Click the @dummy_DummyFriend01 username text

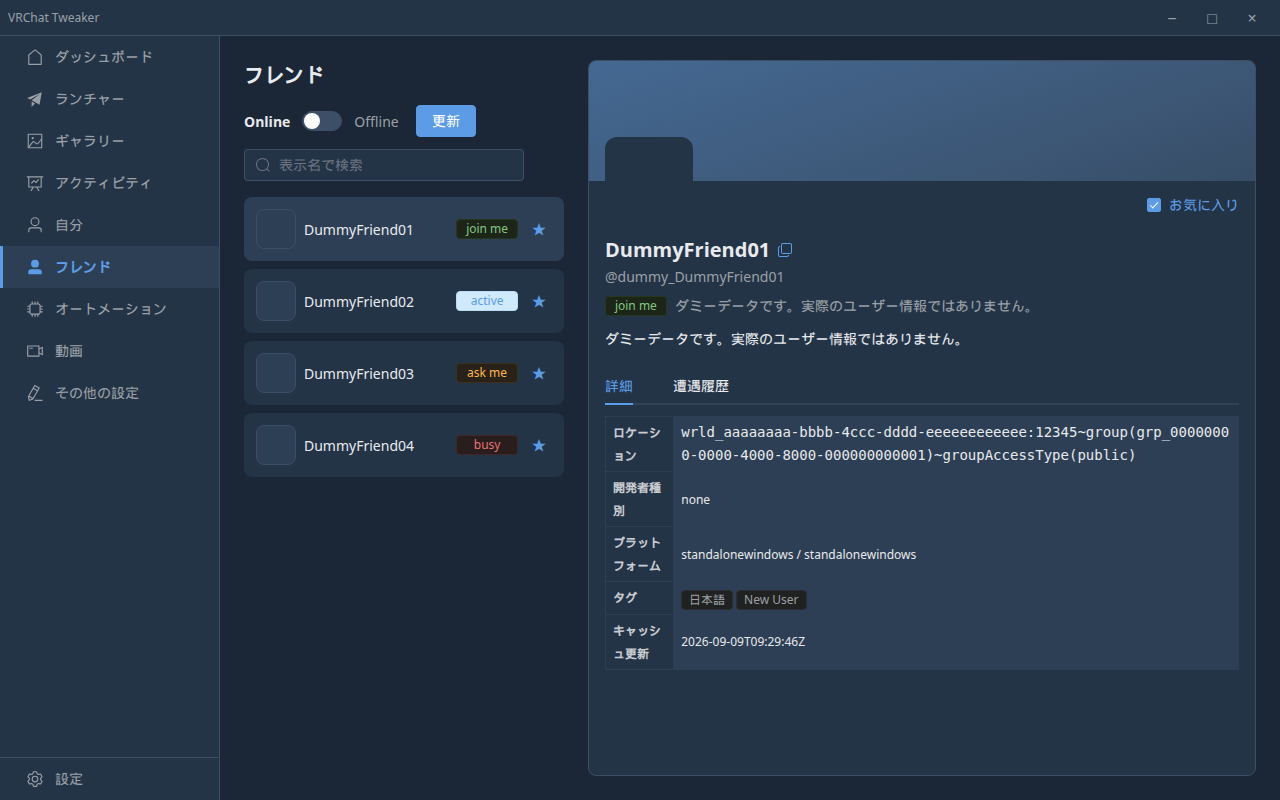(694, 277)
